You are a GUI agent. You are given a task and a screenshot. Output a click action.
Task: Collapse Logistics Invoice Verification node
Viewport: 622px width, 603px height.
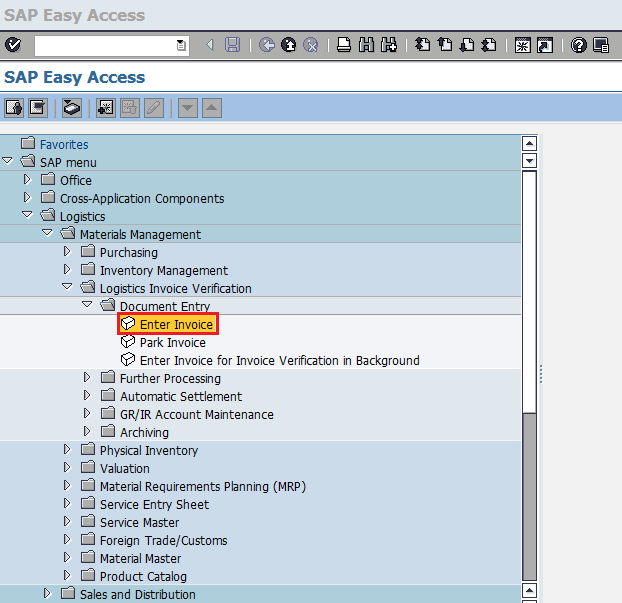click(x=67, y=287)
